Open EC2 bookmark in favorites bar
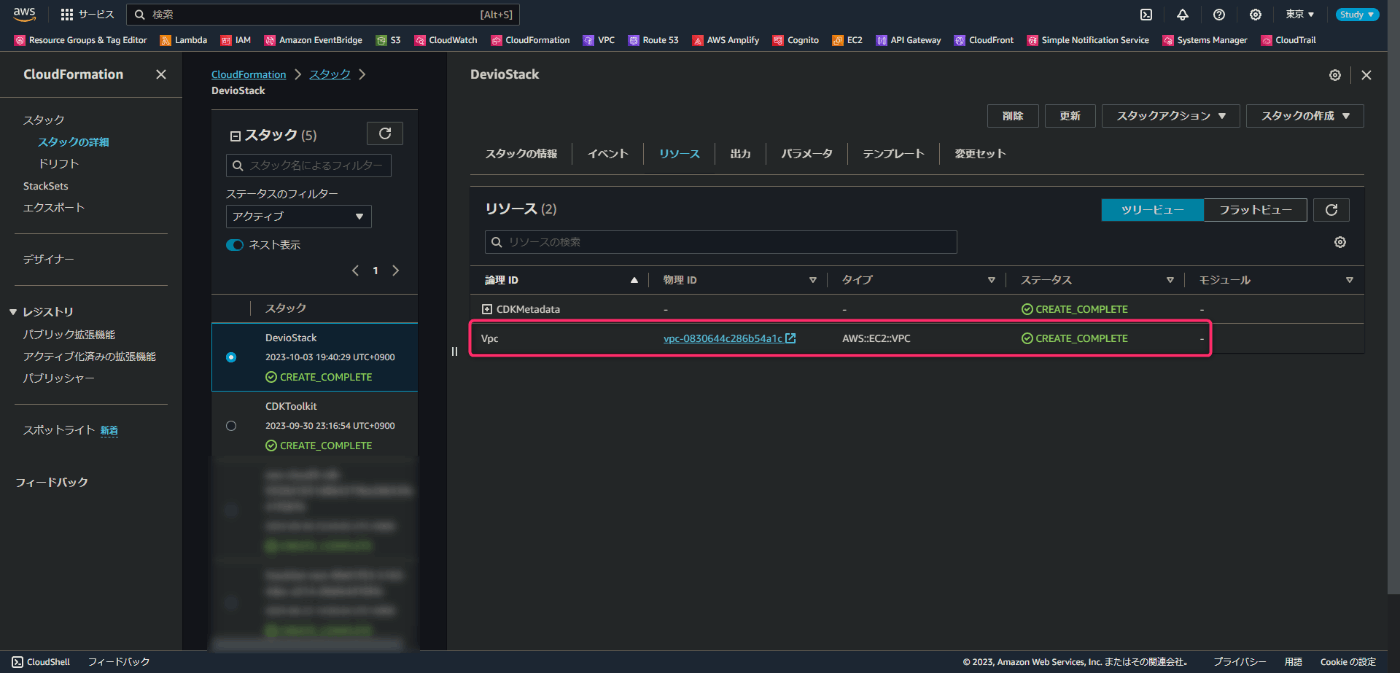Viewport: 1400px width, 673px height. [x=847, y=40]
